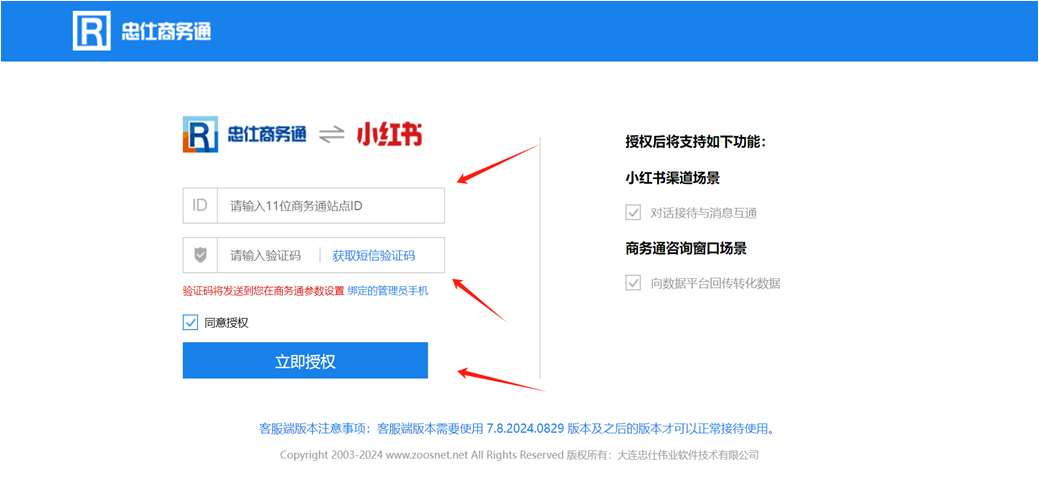
Task: Toggle the 同意授权 checkbox
Action: (190, 323)
